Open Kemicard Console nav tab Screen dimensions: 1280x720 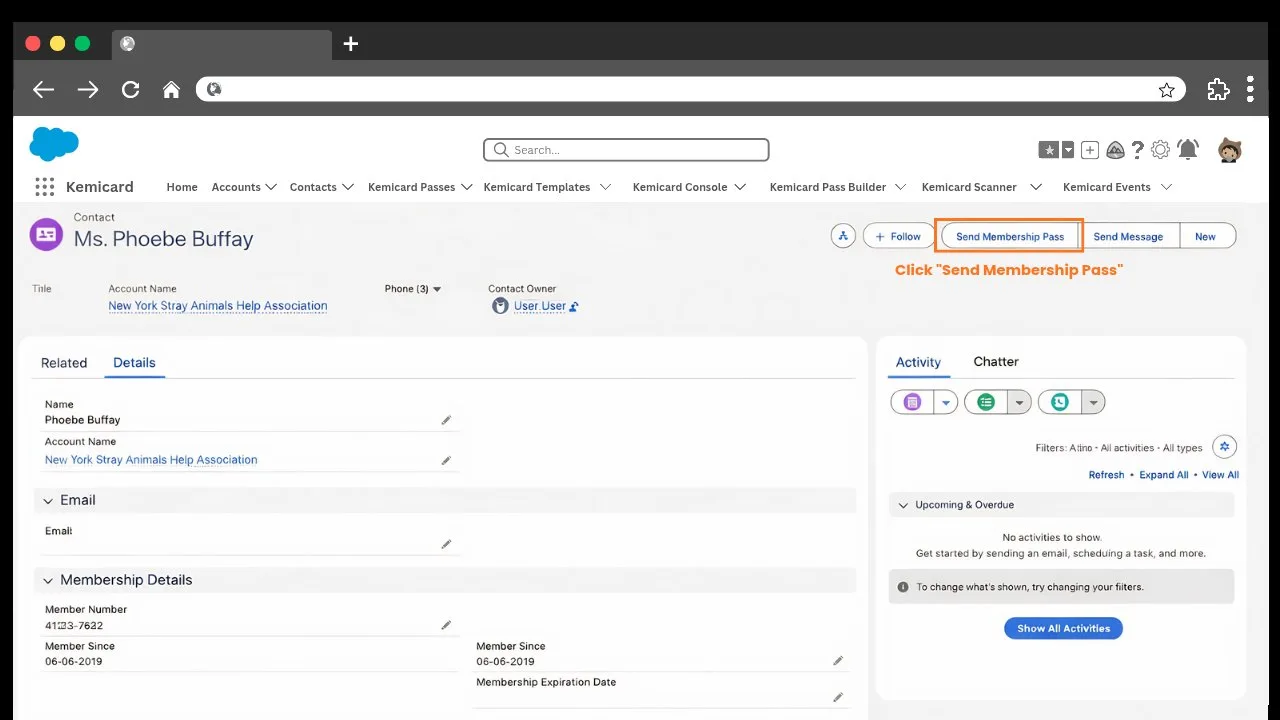coord(680,187)
